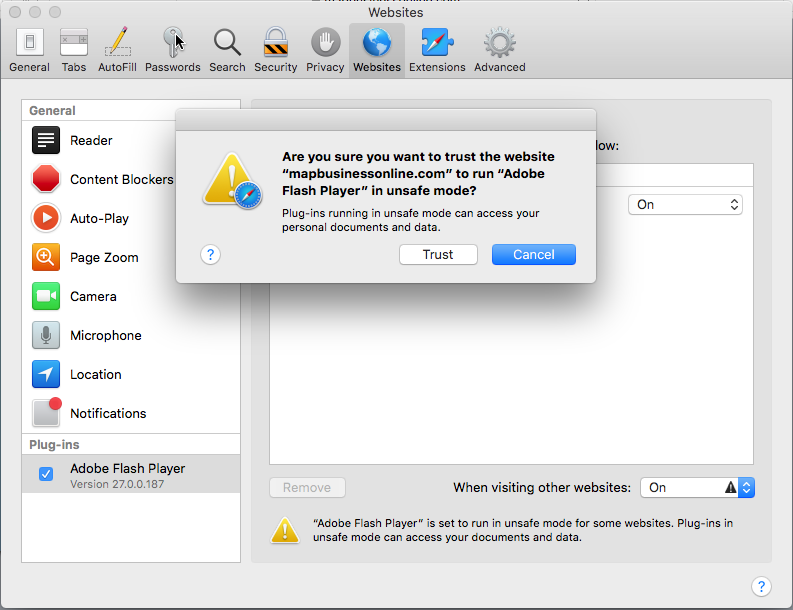The width and height of the screenshot is (793, 610).
Task: Select Notifications in the sidebar
Action: (130, 413)
